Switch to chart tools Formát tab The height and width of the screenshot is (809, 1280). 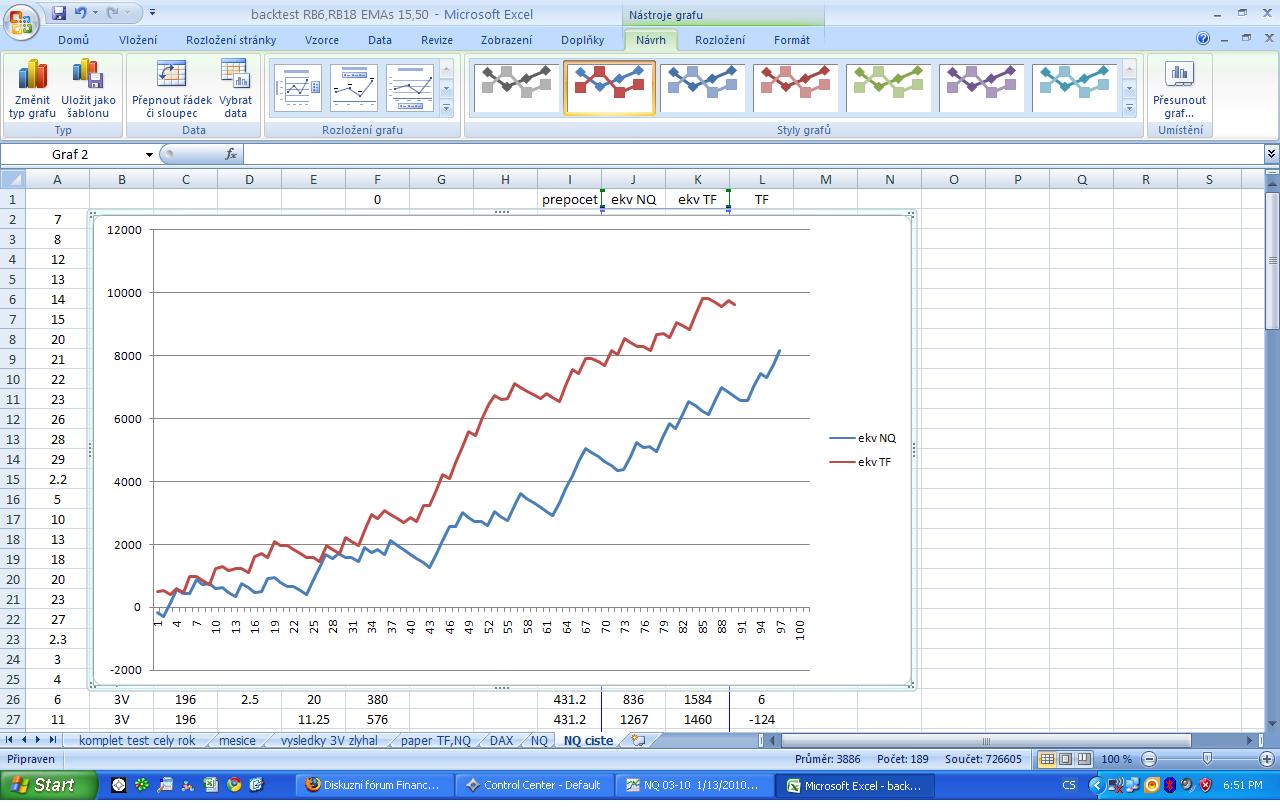pos(792,40)
